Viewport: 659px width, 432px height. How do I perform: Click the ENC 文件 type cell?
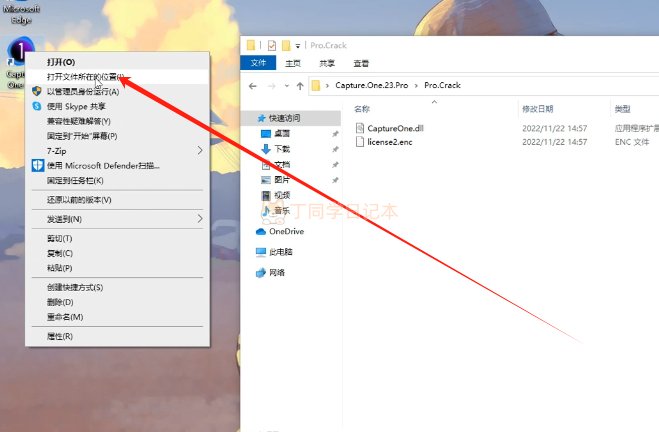(x=632, y=142)
